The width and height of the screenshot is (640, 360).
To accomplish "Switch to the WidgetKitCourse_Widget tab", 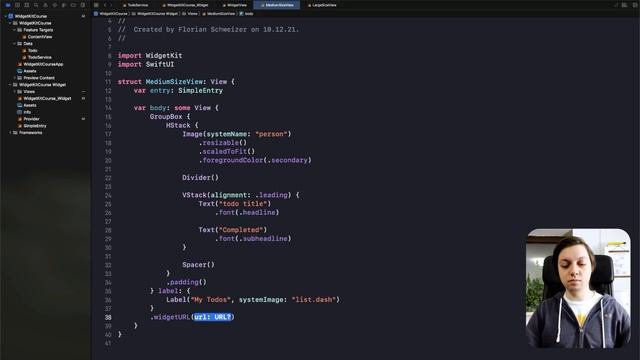I will point(185,5).
